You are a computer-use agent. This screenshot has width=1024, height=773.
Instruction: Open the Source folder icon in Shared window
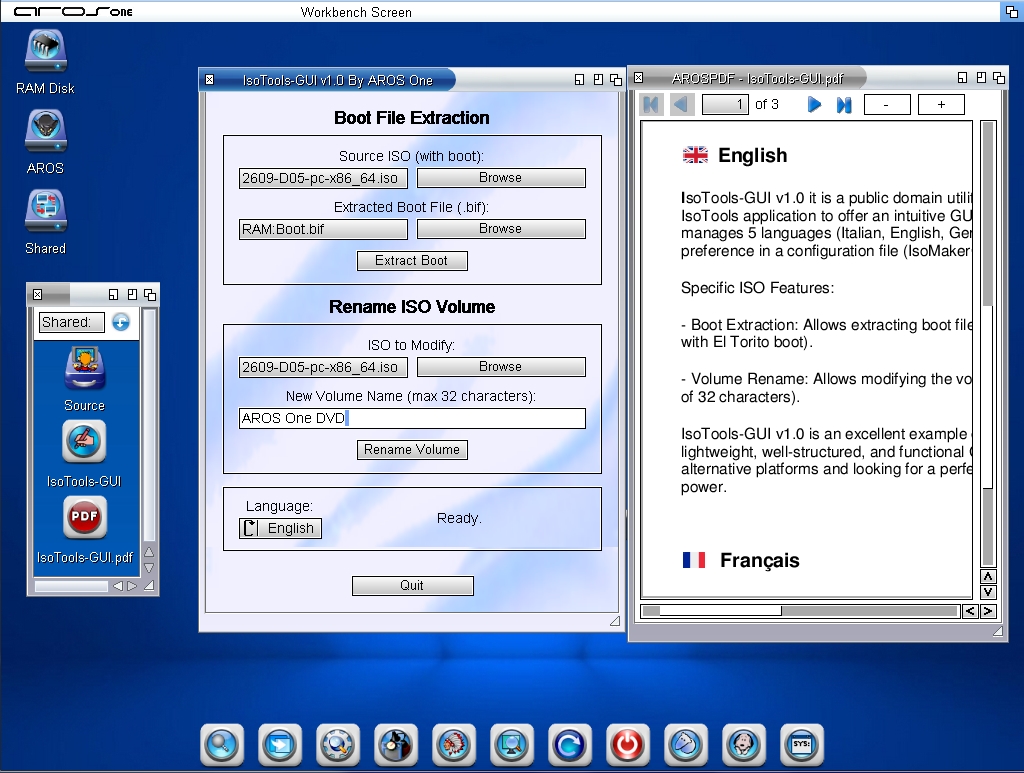(84, 369)
